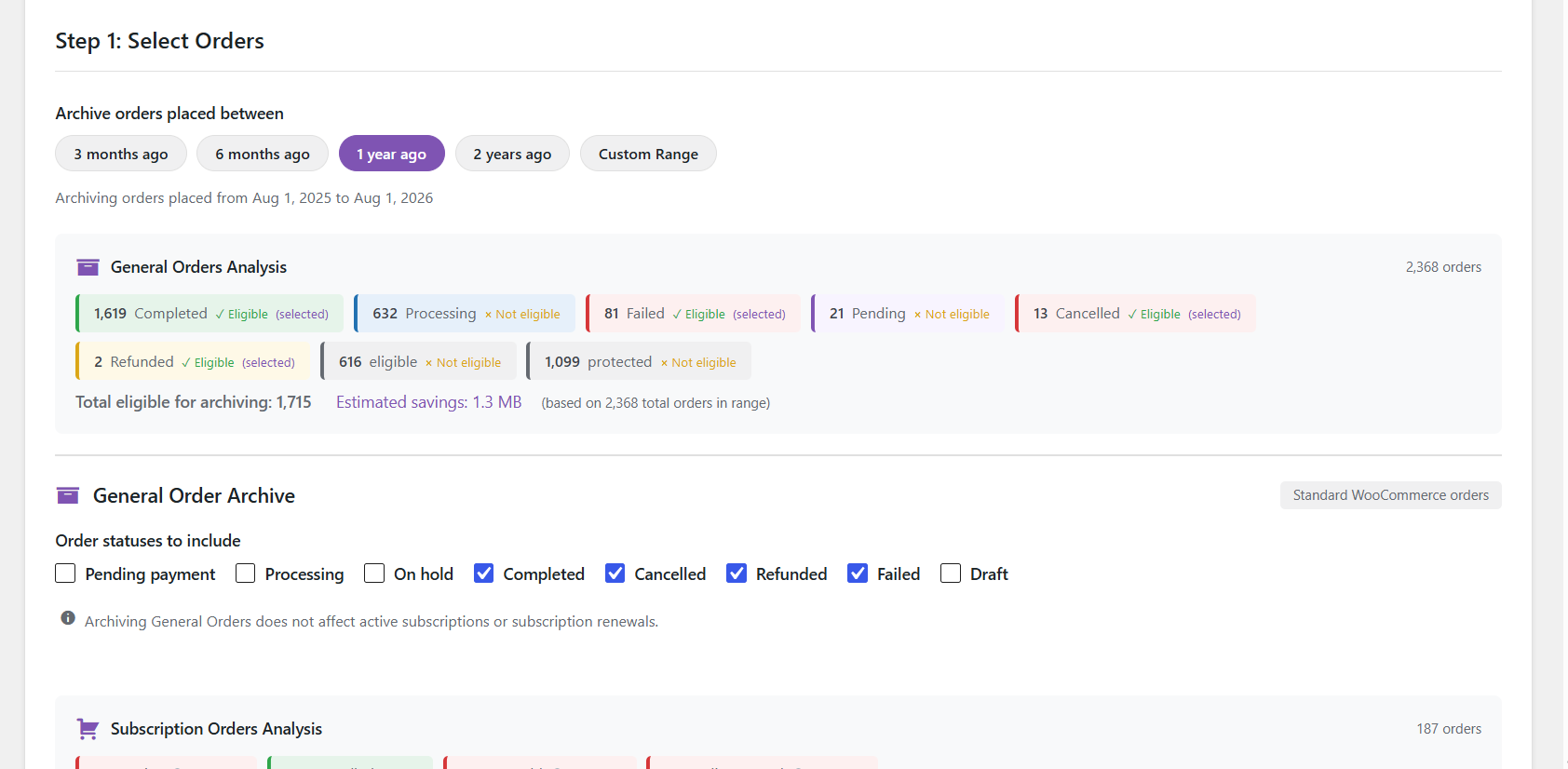The image size is (1568, 769).
Task: Uncheck the Completed status
Action: click(483, 573)
